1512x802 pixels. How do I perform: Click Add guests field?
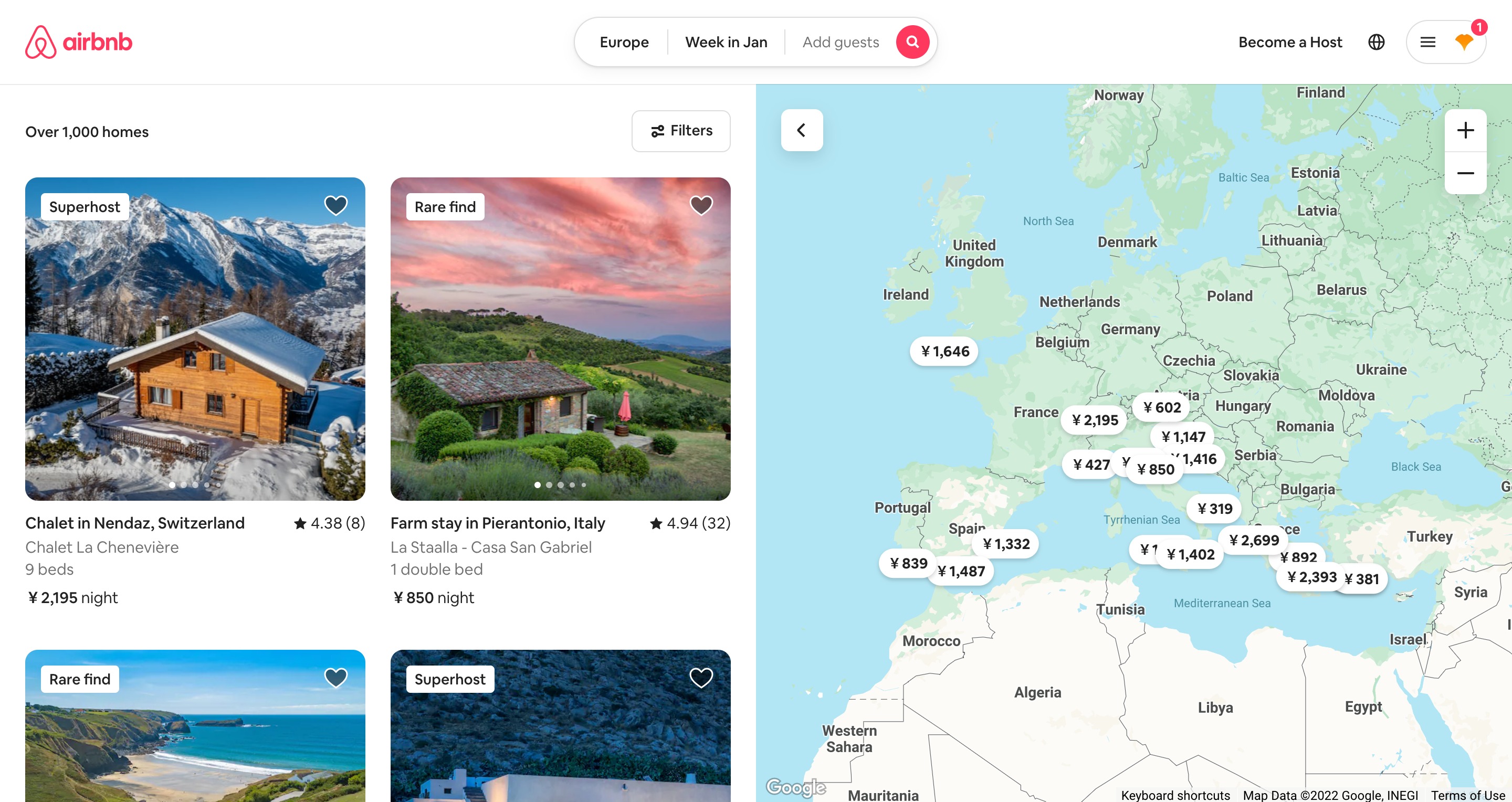(x=841, y=42)
